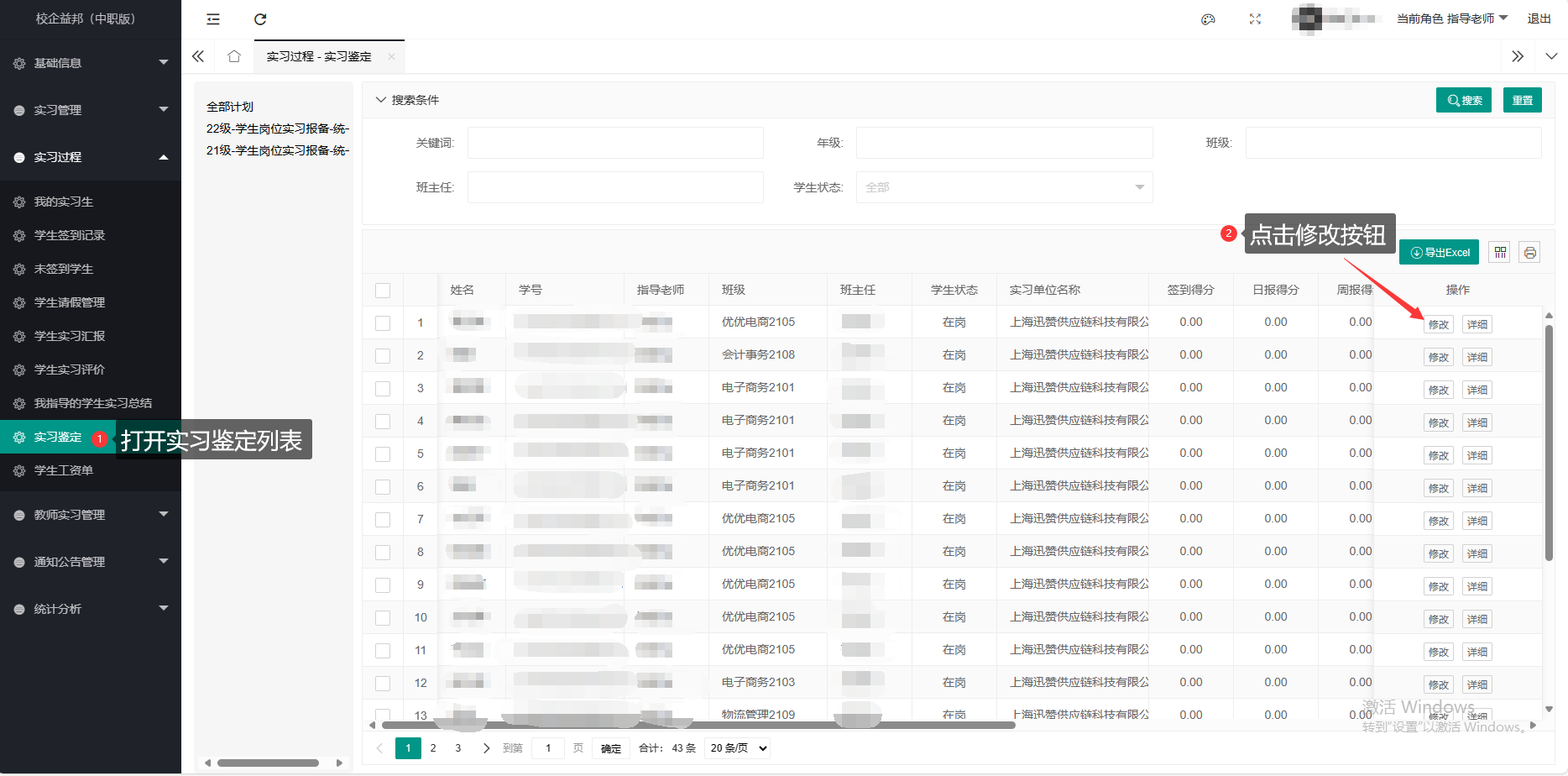Screen dimensions: 1568x776
Task: Select 学生工资单 menu item
Action: click(x=64, y=470)
